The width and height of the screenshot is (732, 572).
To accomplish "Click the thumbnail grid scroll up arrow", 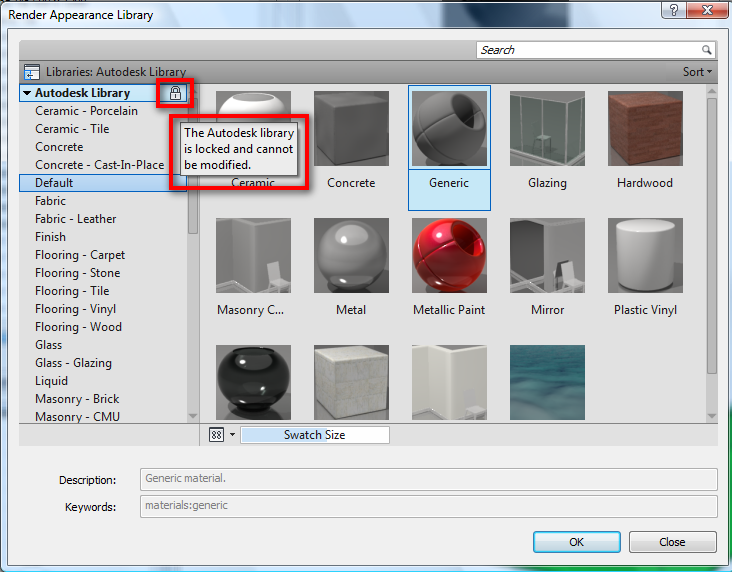I will (711, 91).
